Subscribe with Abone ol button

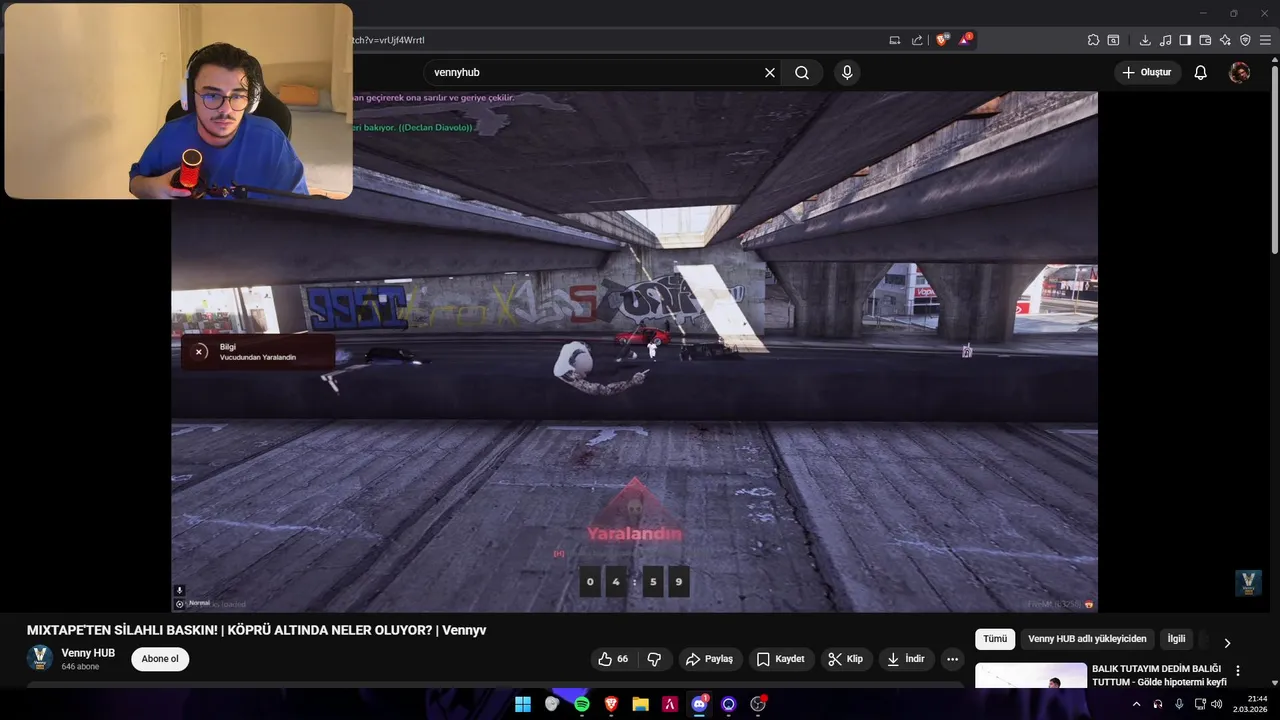(160, 659)
